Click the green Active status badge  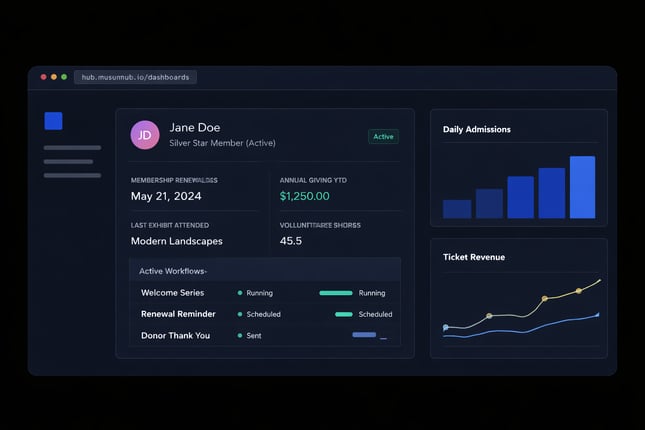(383, 136)
